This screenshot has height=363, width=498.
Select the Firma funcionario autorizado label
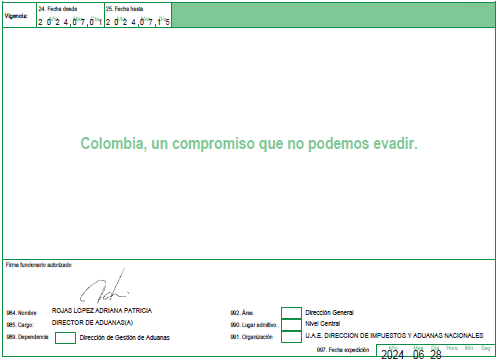pos(39,265)
